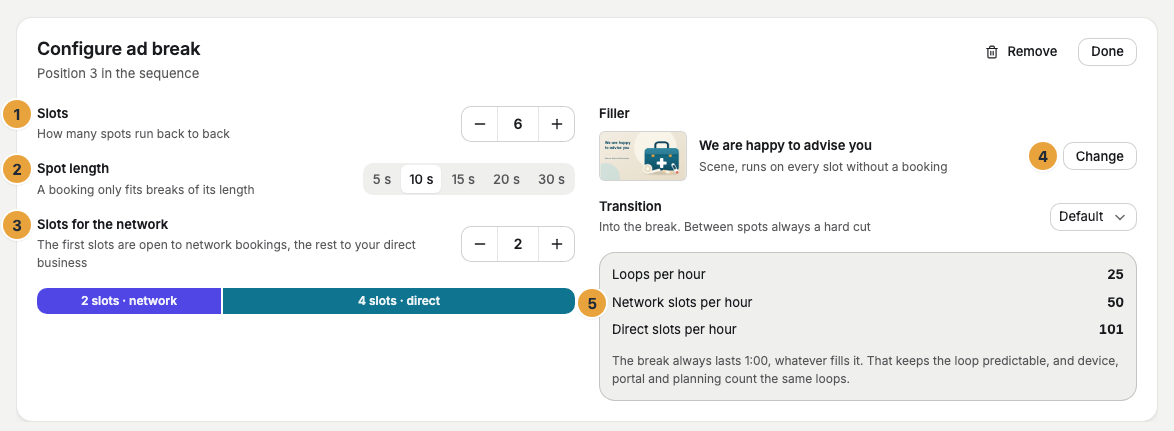The width and height of the screenshot is (1174, 431).
Task: Decrease Slots count with minus button
Action: [x=481, y=124]
